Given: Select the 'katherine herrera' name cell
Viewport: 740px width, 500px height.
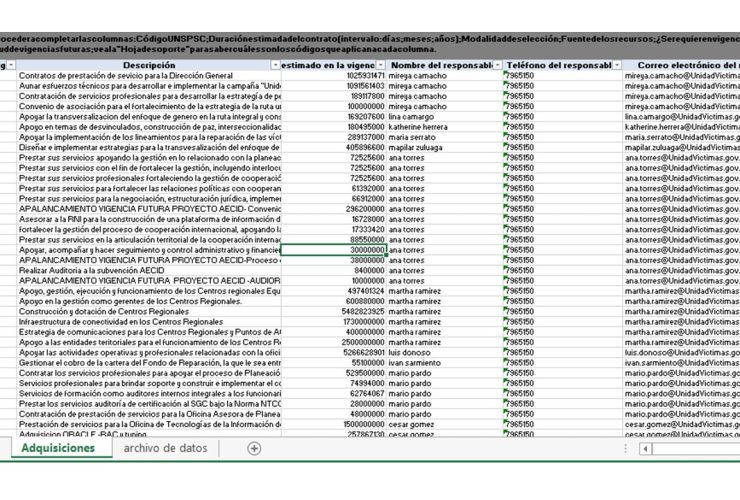Looking at the screenshot, I should (x=445, y=127).
